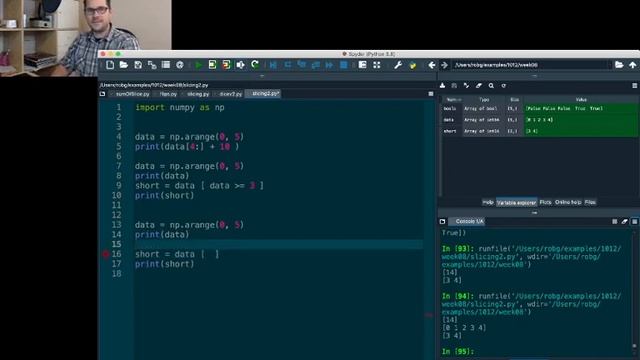Save the current file
The width and height of the screenshot is (640, 360).
(138, 65)
